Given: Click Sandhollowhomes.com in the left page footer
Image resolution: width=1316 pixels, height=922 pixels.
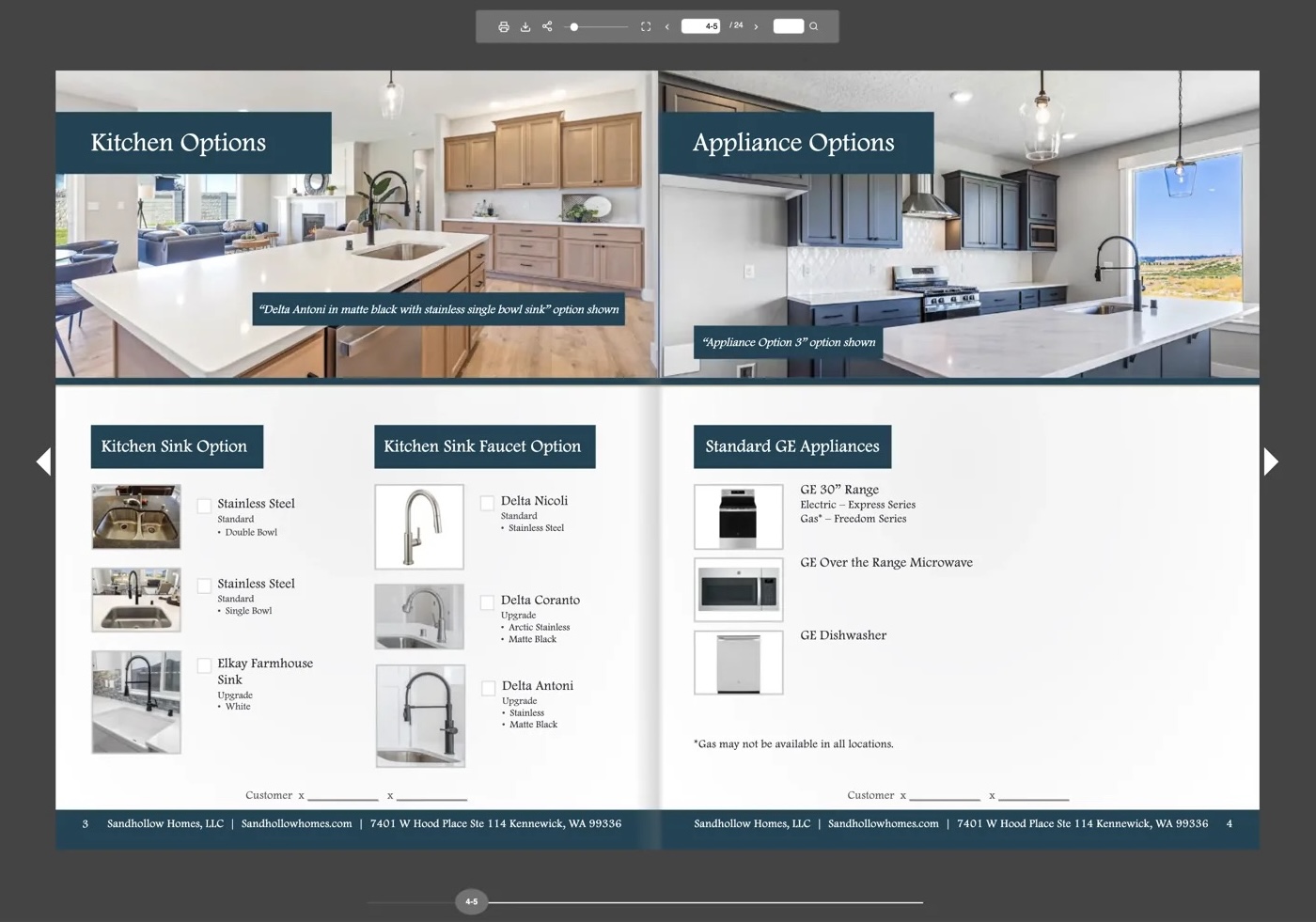Looking at the screenshot, I should coord(296,823).
